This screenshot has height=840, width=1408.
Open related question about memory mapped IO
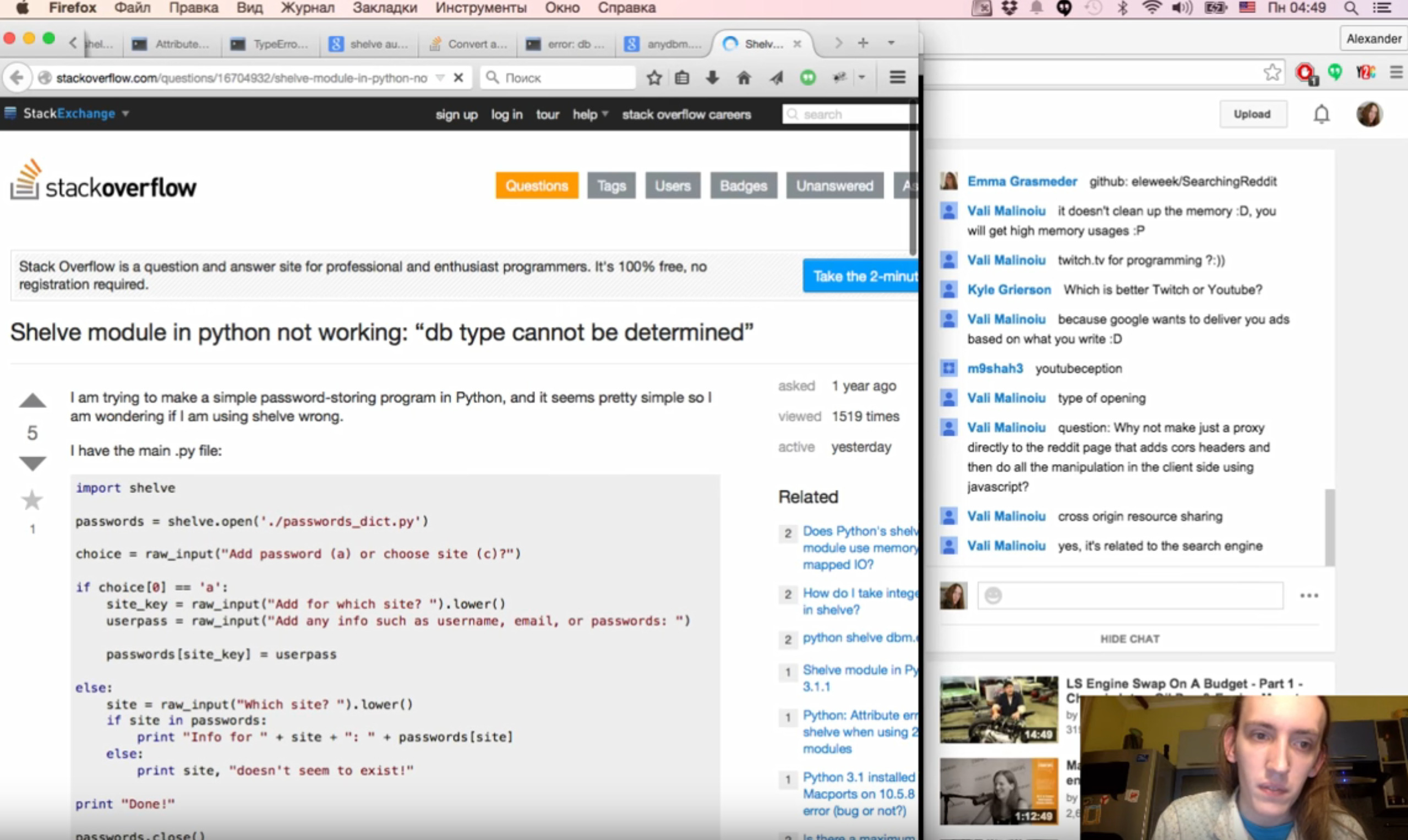[860, 547]
